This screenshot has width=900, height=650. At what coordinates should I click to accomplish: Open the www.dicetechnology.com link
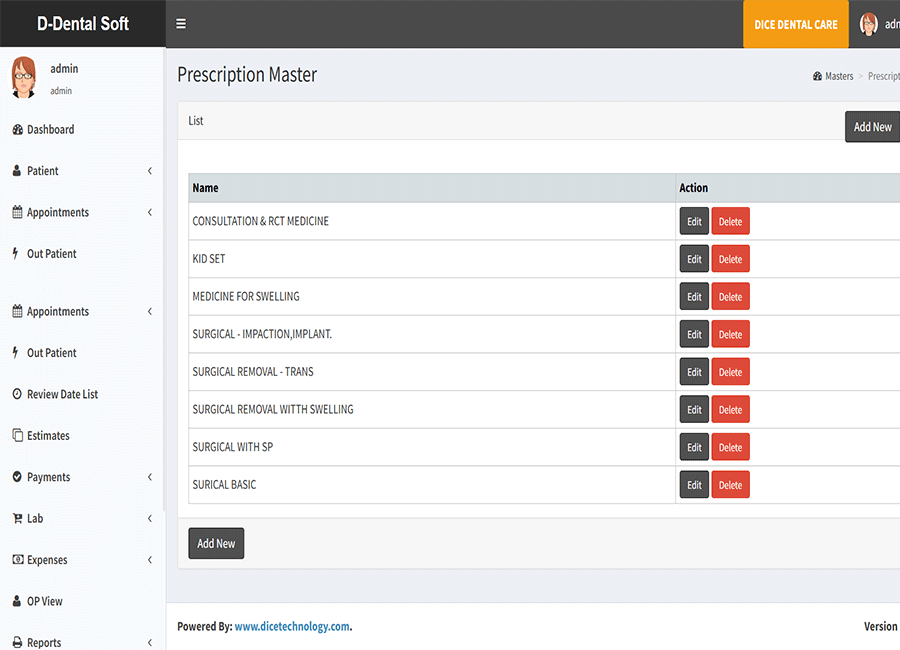(292, 627)
